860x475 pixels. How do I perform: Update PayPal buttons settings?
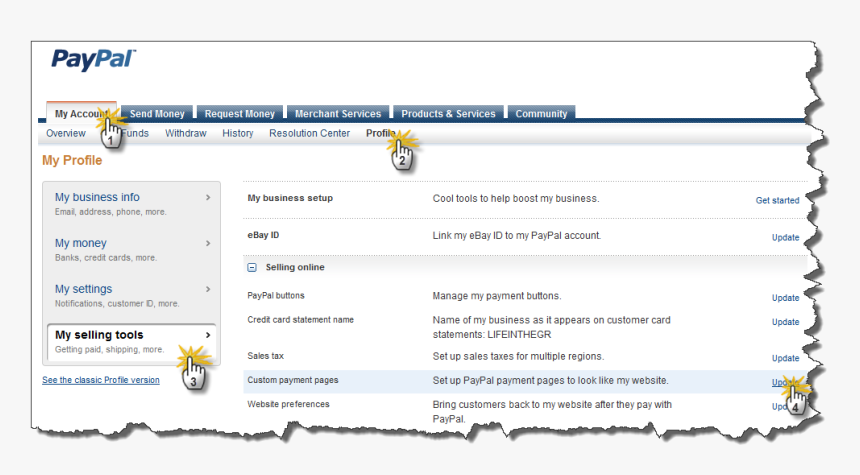tap(785, 298)
